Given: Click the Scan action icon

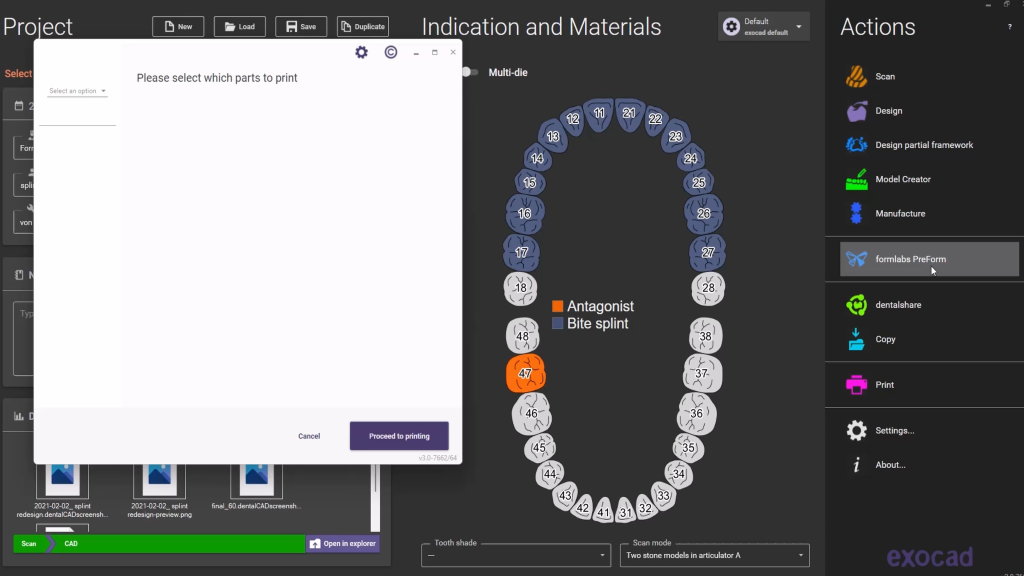Looking at the screenshot, I should [857, 77].
